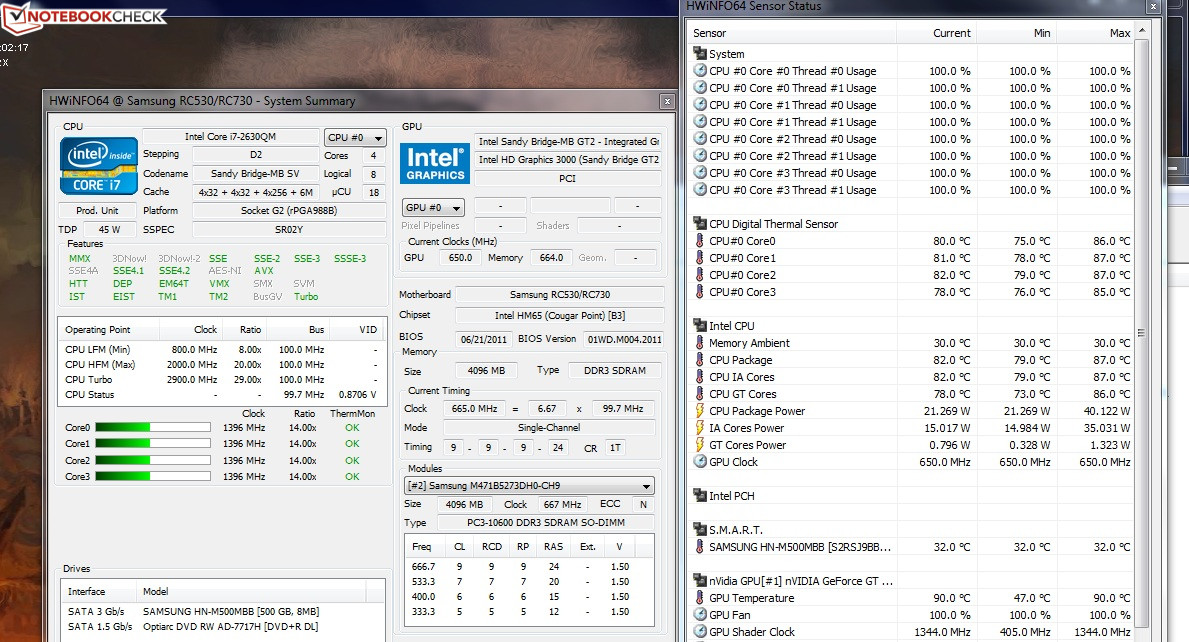Click thermometer icon next to Memory Ambient
Screen dimensions: 1189x642
[700, 343]
